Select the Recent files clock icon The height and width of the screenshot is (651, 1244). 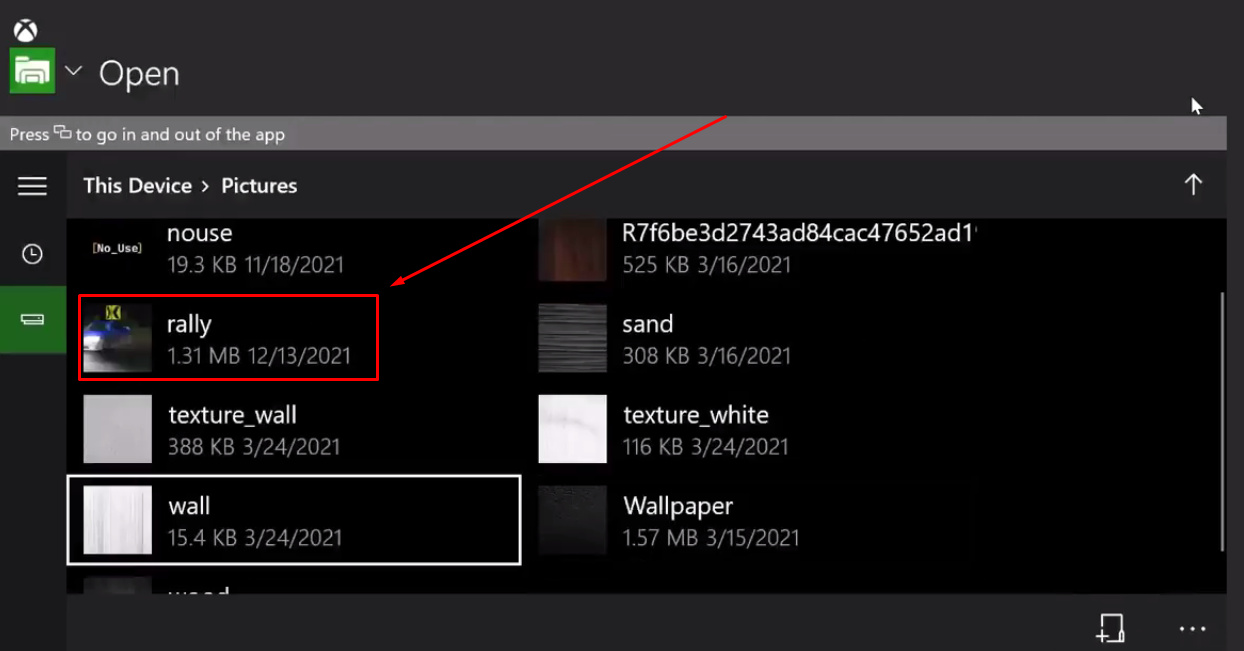(33, 254)
